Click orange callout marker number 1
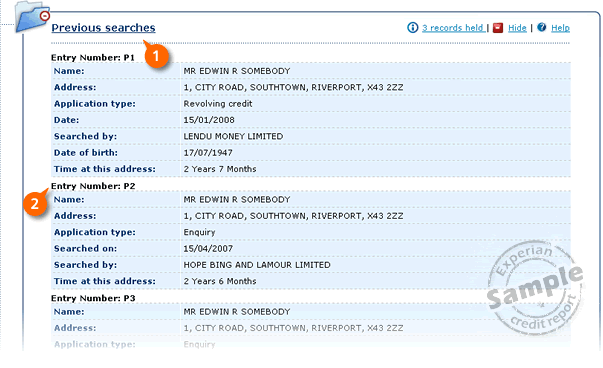This screenshot has width=603, height=368. point(157,56)
